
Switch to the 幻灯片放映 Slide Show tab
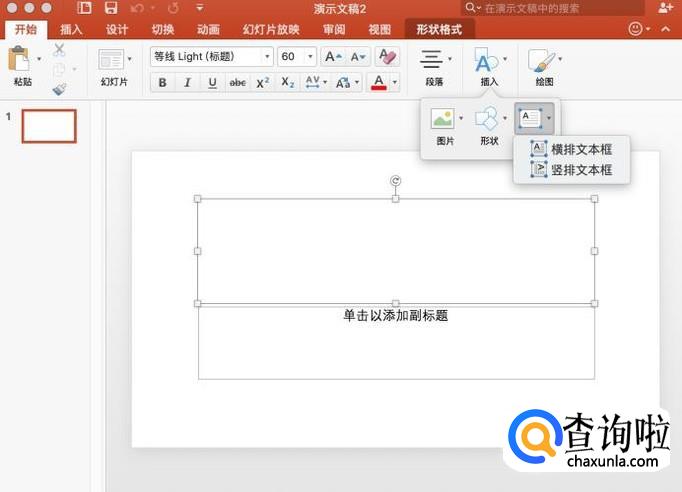[x=271, y=30]
